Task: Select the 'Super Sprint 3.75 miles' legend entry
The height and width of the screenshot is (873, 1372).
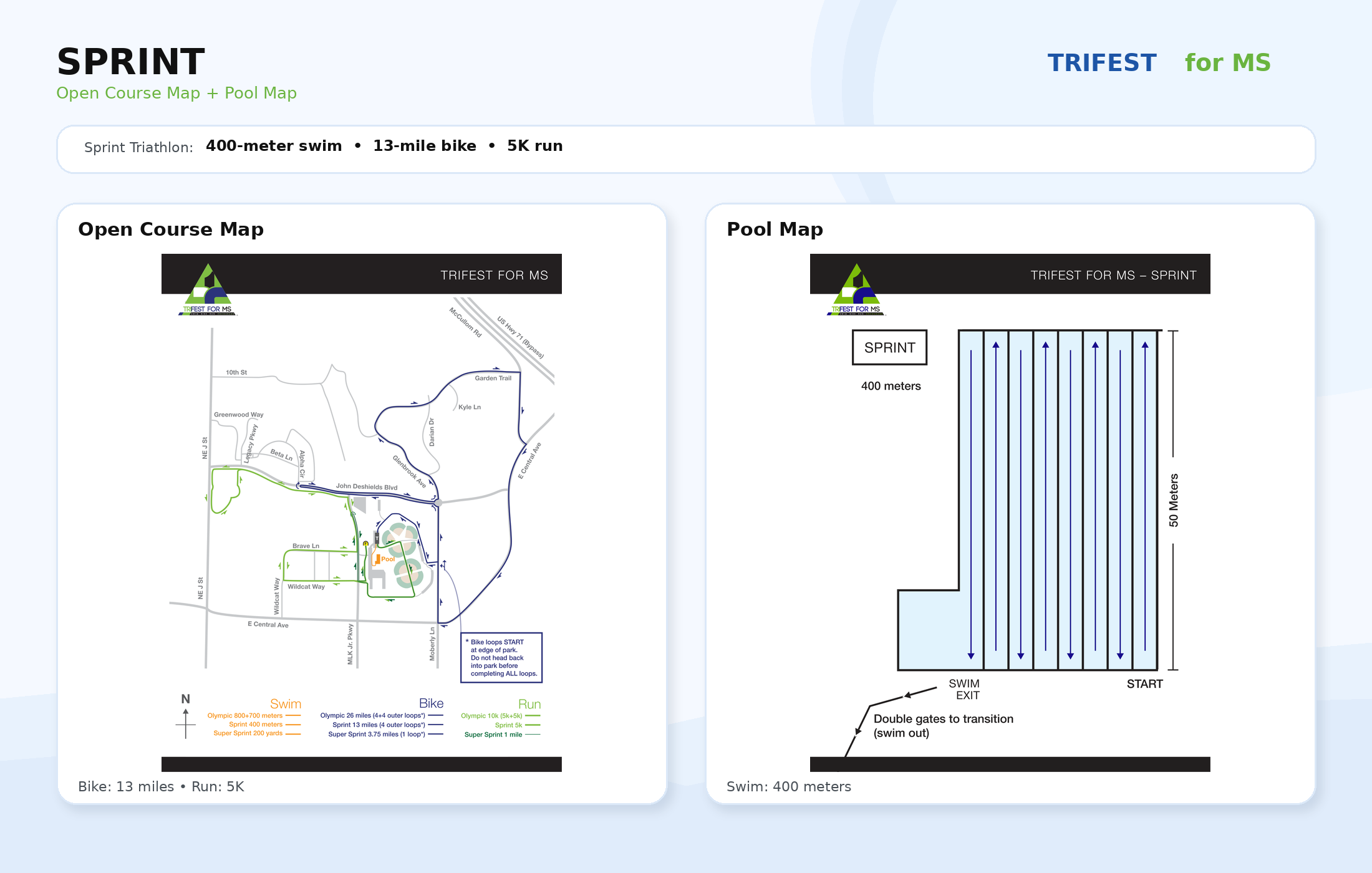Action: pyautogui.click(x=377, y=735)
